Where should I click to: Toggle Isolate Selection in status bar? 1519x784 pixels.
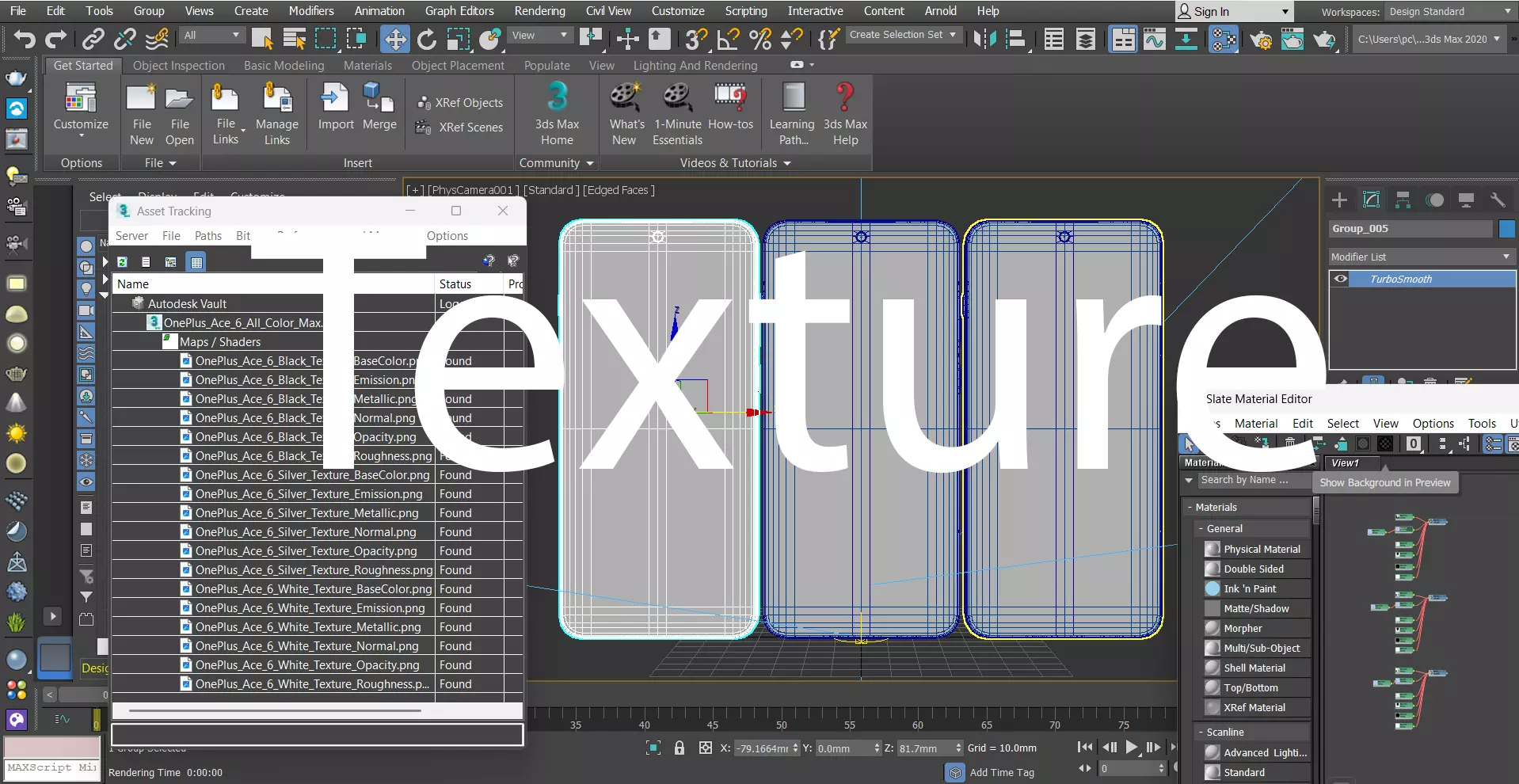(x=653, y=748)
